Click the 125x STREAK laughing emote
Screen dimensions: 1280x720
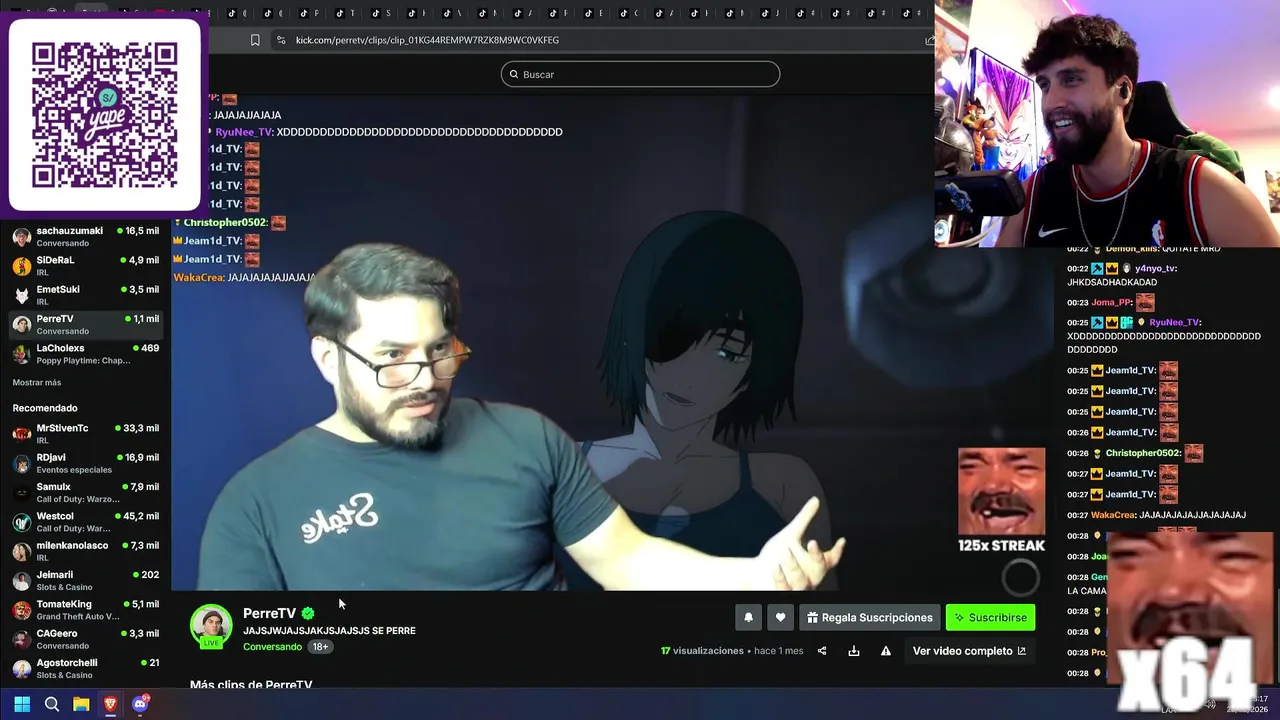tap(1001, 492)
